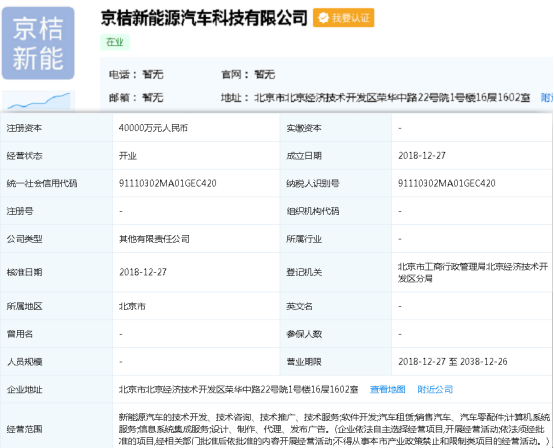This screenshot has width=554, height=448.
Task: Click 核准日期 value 2018-12-27
Action: pos(143,272)
